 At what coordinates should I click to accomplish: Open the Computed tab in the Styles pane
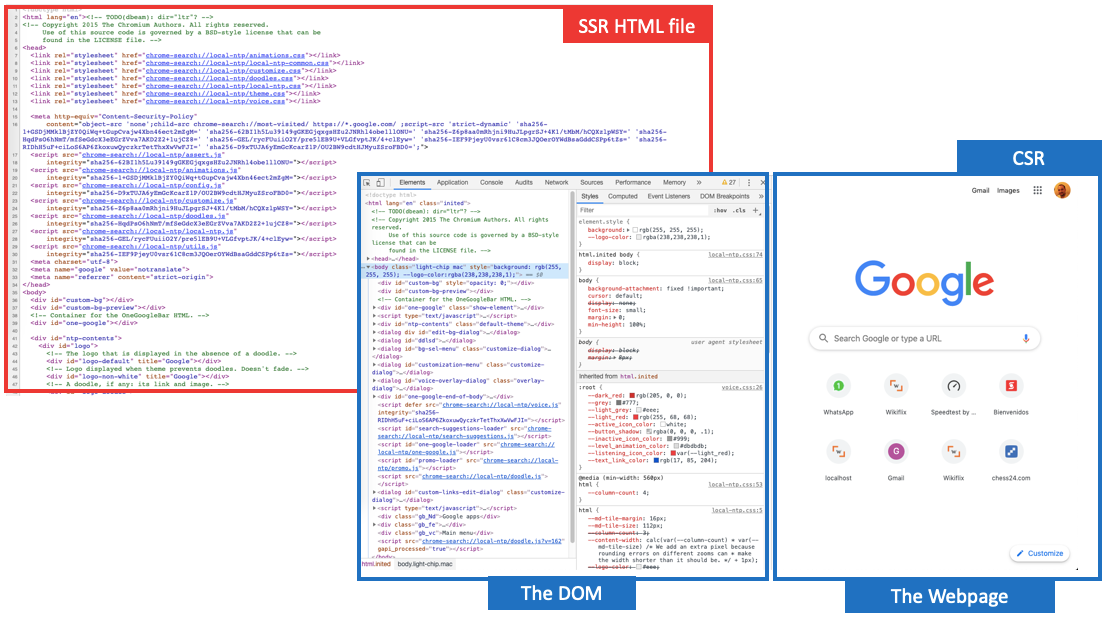coord(623,196)
